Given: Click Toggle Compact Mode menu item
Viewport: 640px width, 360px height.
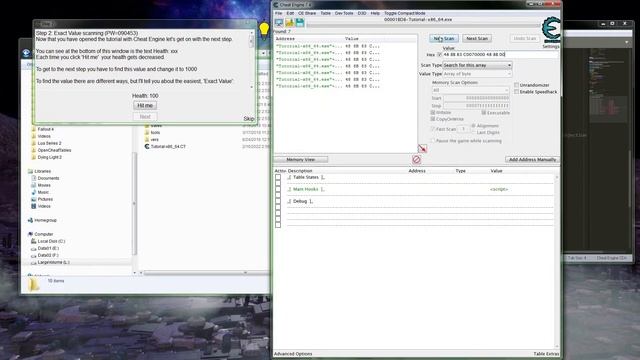Looking at the screenshot, I should (x=404, y=13).
